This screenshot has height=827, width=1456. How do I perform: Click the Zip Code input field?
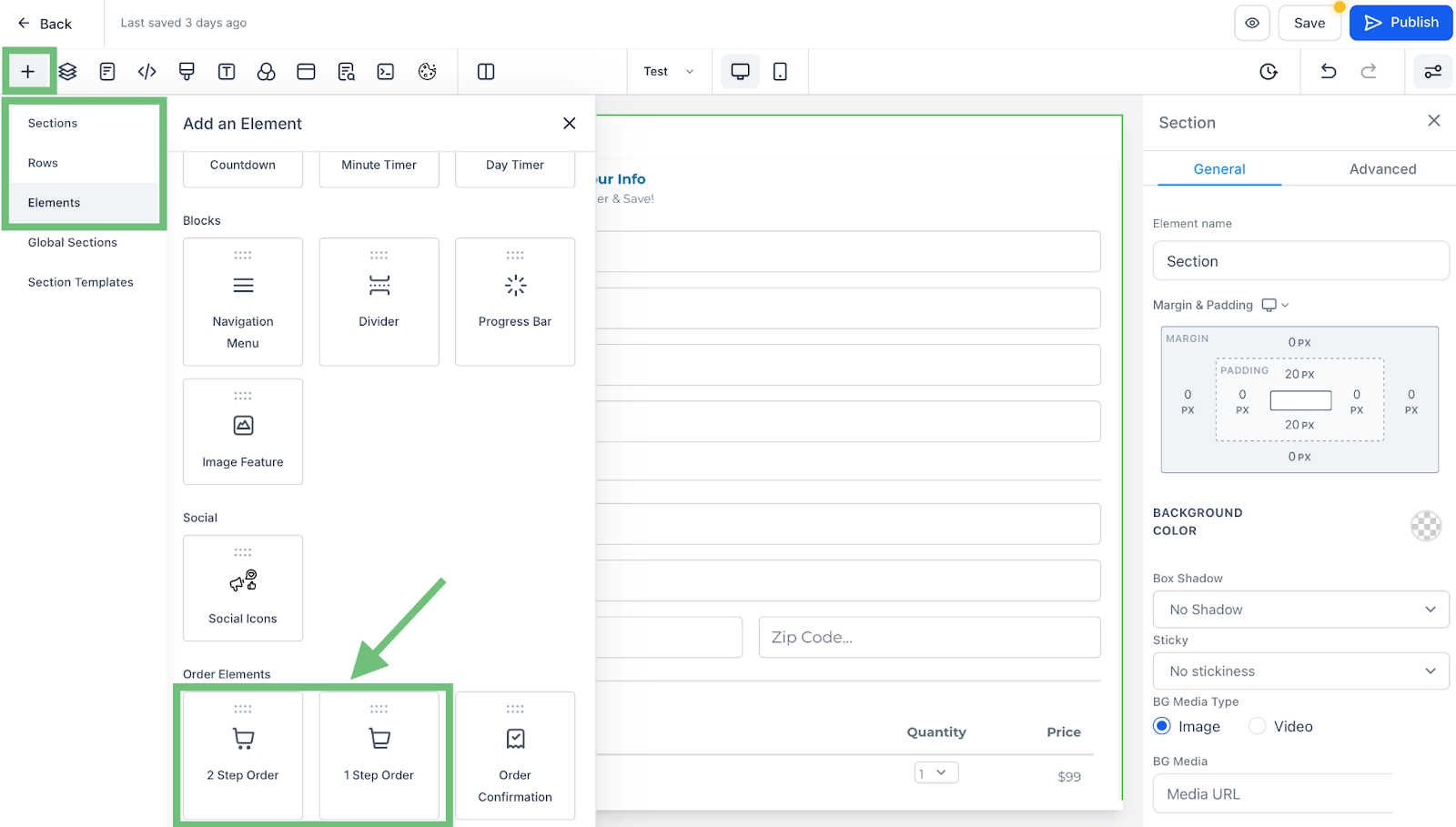930,637
